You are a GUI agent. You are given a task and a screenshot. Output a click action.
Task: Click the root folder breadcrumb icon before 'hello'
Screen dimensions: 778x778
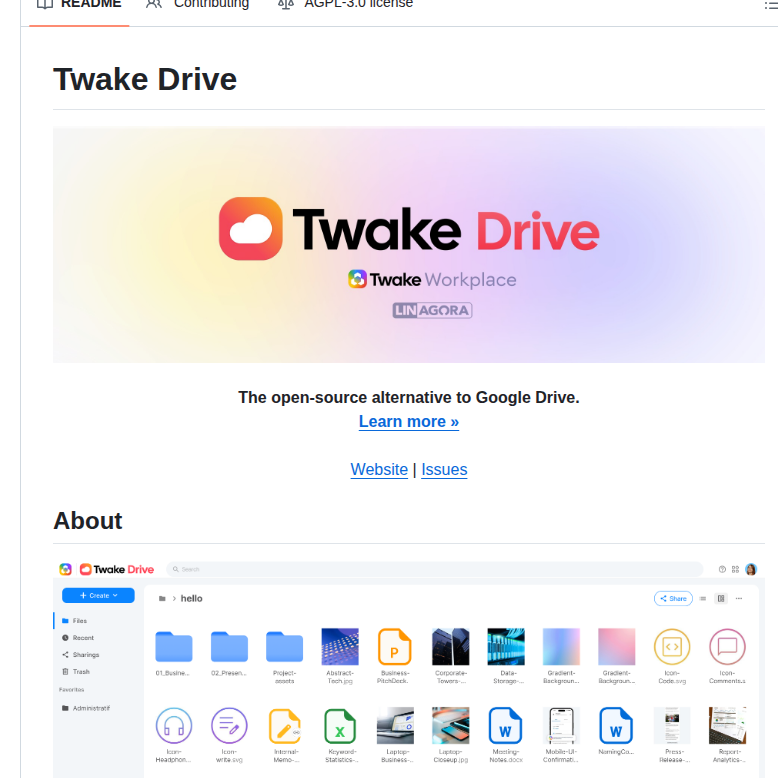pos(162,598)
